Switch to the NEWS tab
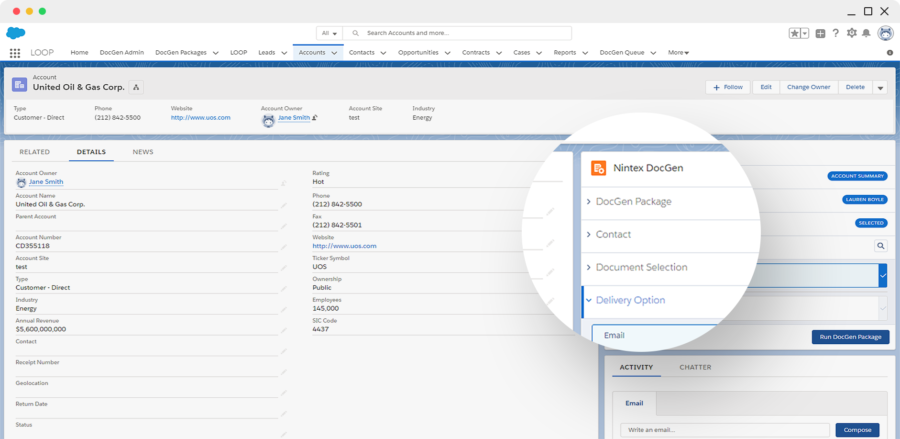The width and height of the screenshot is (900, 439). click(143, 152)
